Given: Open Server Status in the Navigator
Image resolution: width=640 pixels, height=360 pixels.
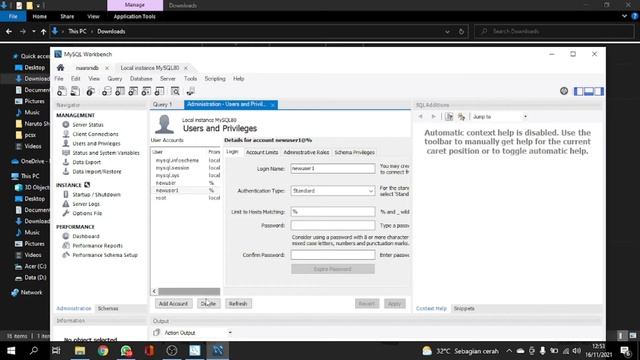Looking at the screenshot, I should [88, 124].
